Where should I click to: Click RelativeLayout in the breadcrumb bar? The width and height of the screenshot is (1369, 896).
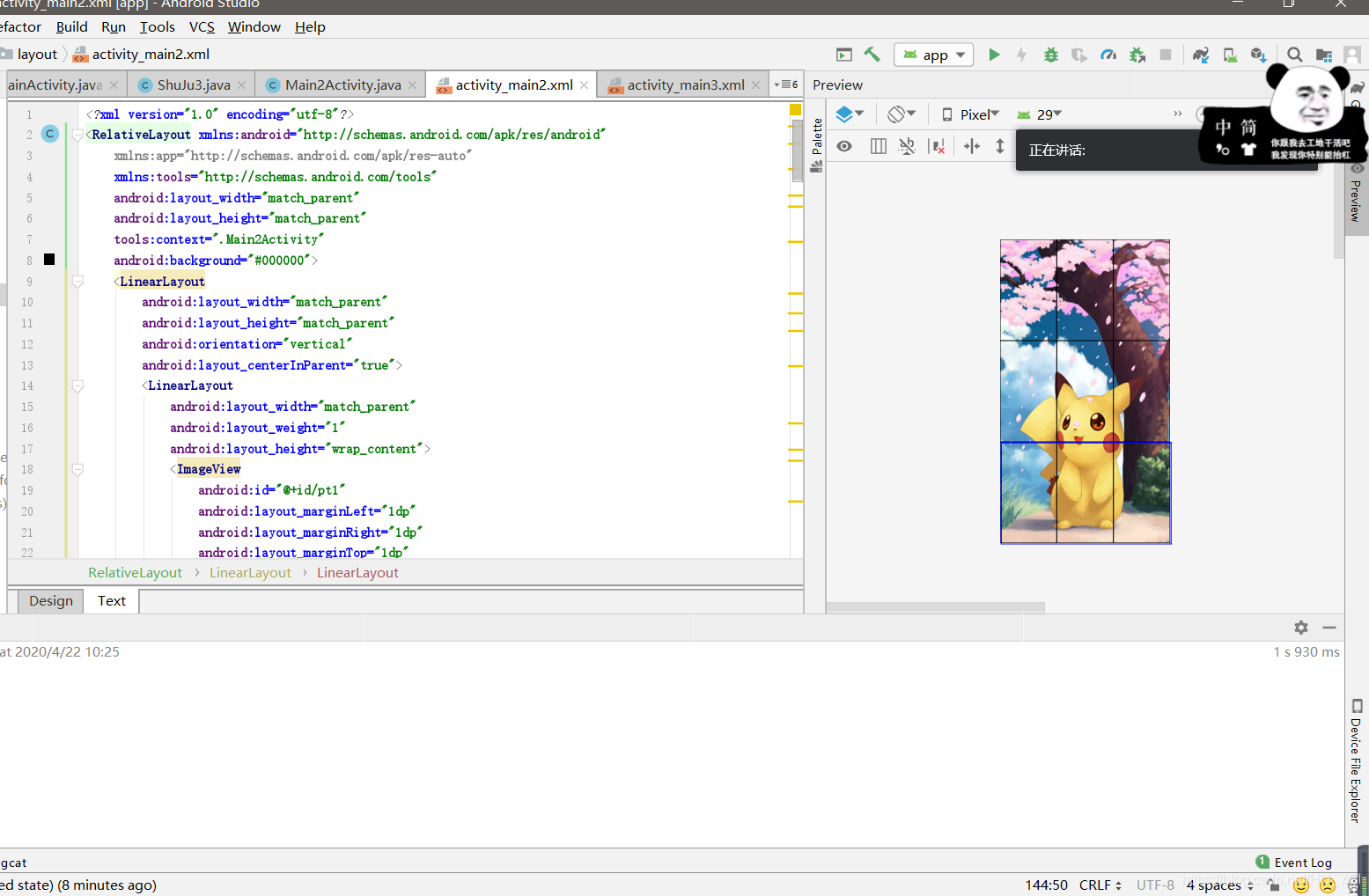[135, 573]
